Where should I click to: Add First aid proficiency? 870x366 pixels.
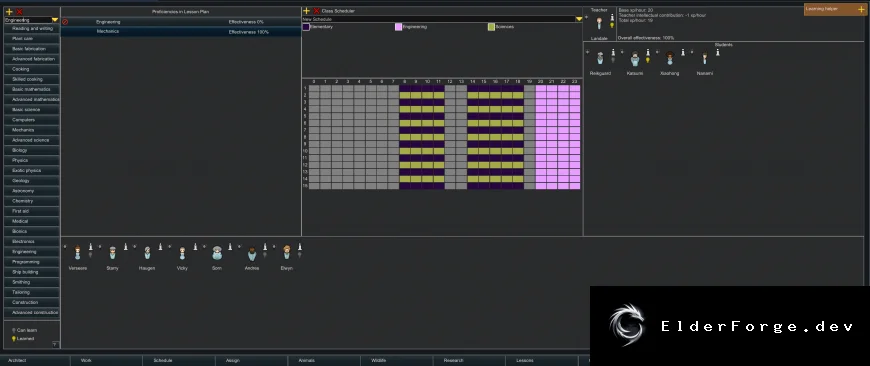pyautogui.click(x=32, y=211)
